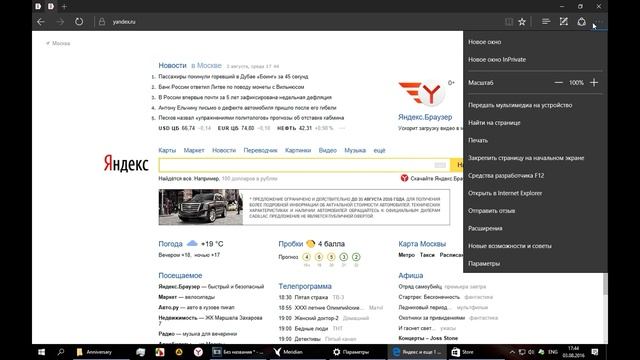
Task: Open the Action Center notification icon
Action: (595, 352)
